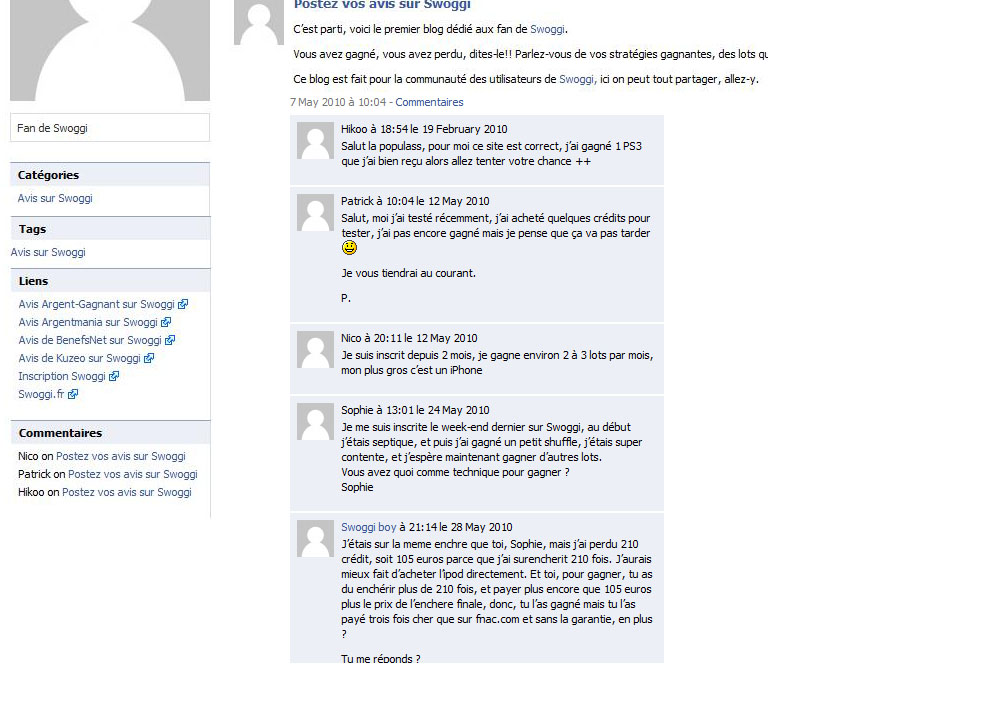Open Hikoo's recent comment post link
Image resolution: width=983 pixels, height=702 pixels.
(x=127, y=492)
